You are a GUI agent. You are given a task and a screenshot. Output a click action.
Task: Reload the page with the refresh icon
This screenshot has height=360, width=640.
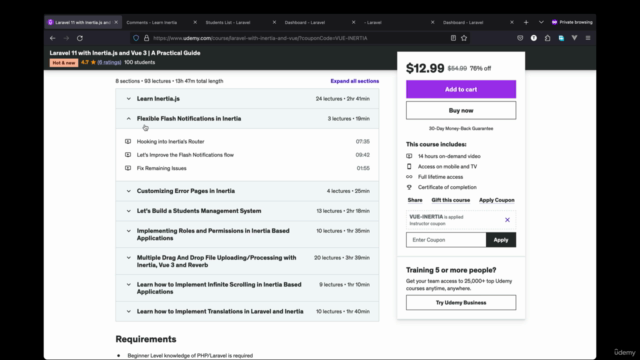point(80,38)
